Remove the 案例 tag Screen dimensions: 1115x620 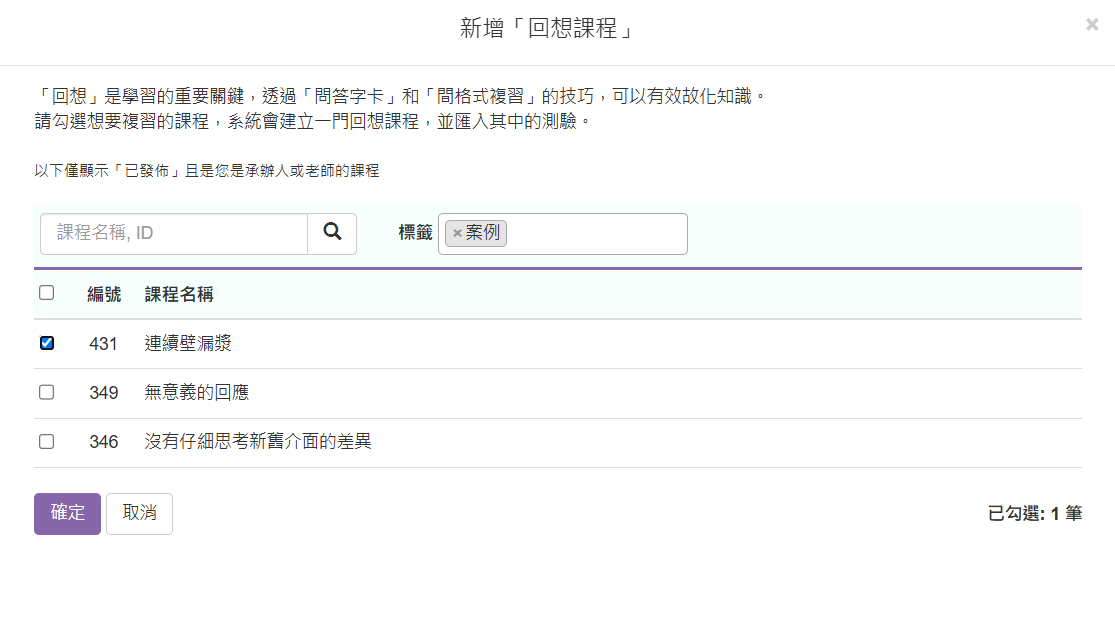coord(458,232)
